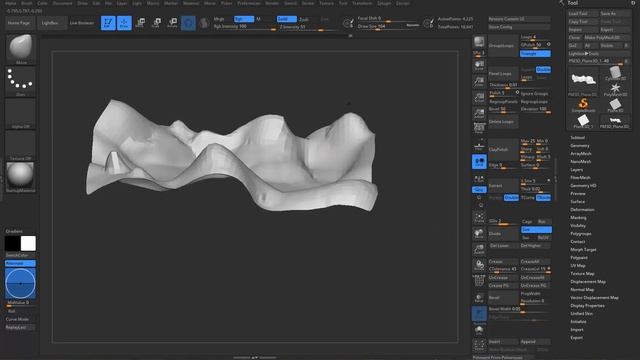Click the Make PolyMesh3D button
Viewport: 640px width, 360px height.
607,38
